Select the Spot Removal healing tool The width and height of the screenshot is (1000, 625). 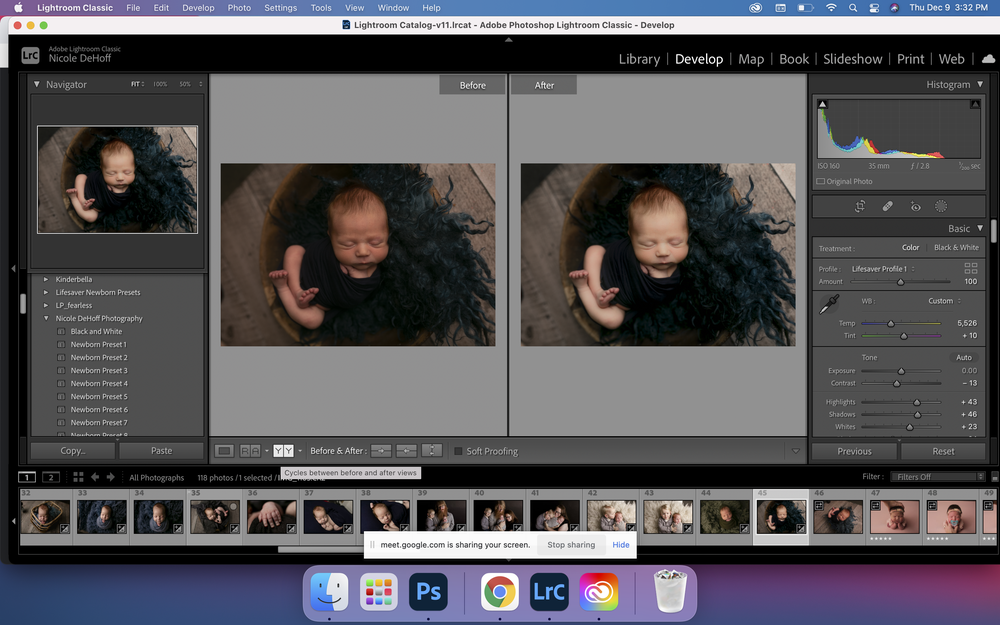887,206
